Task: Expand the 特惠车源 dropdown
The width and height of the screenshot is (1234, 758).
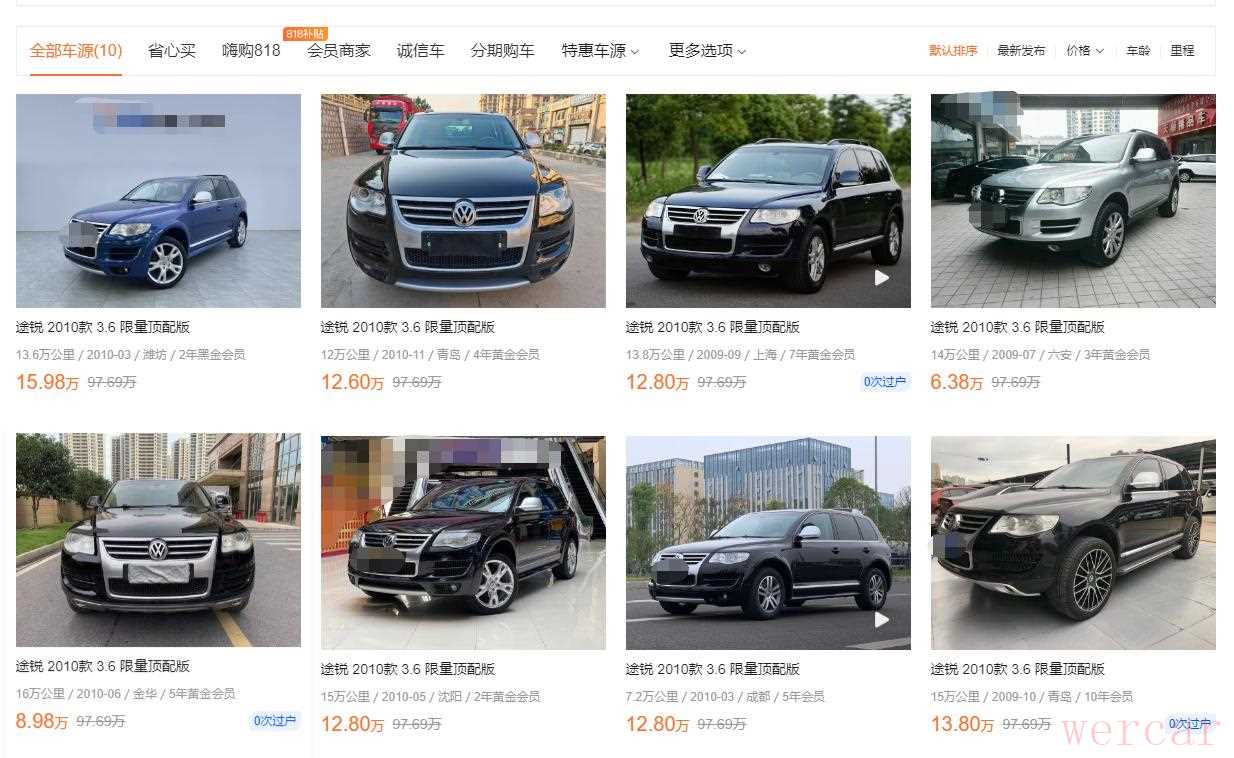Action: coord(600,51)
